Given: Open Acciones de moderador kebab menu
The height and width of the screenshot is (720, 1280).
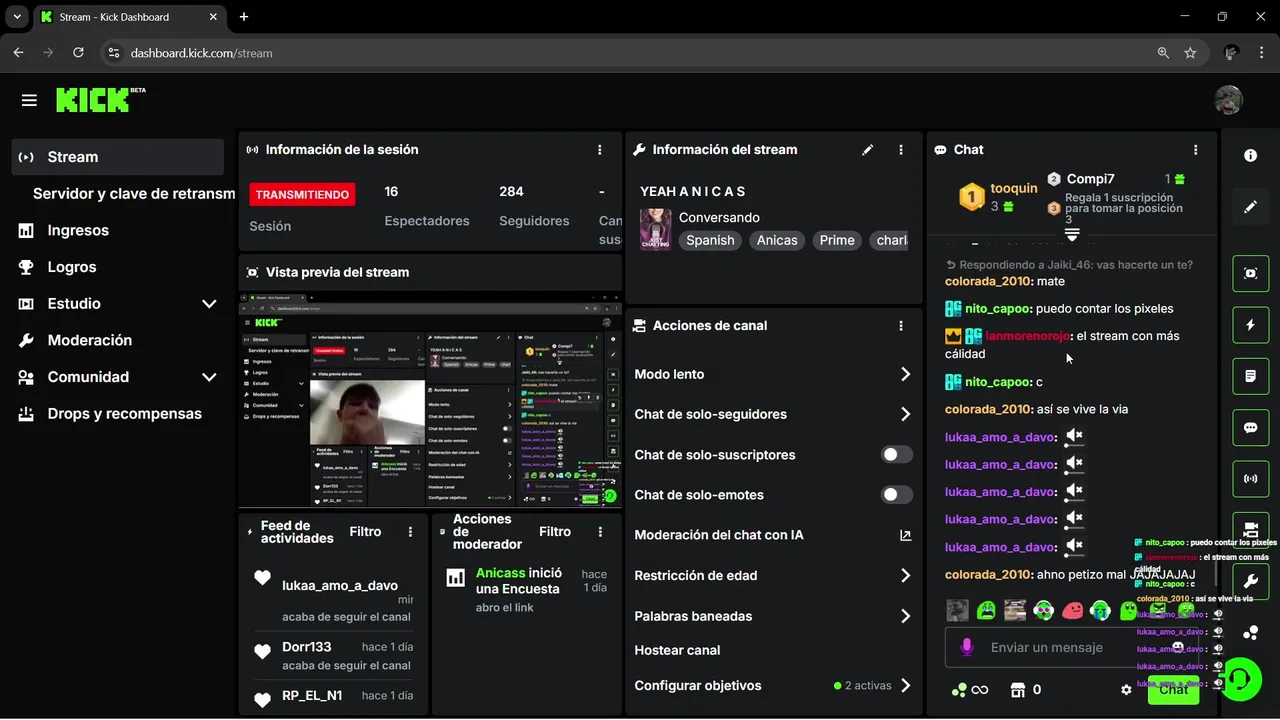Looking at the screenshot, I should 600,532.
